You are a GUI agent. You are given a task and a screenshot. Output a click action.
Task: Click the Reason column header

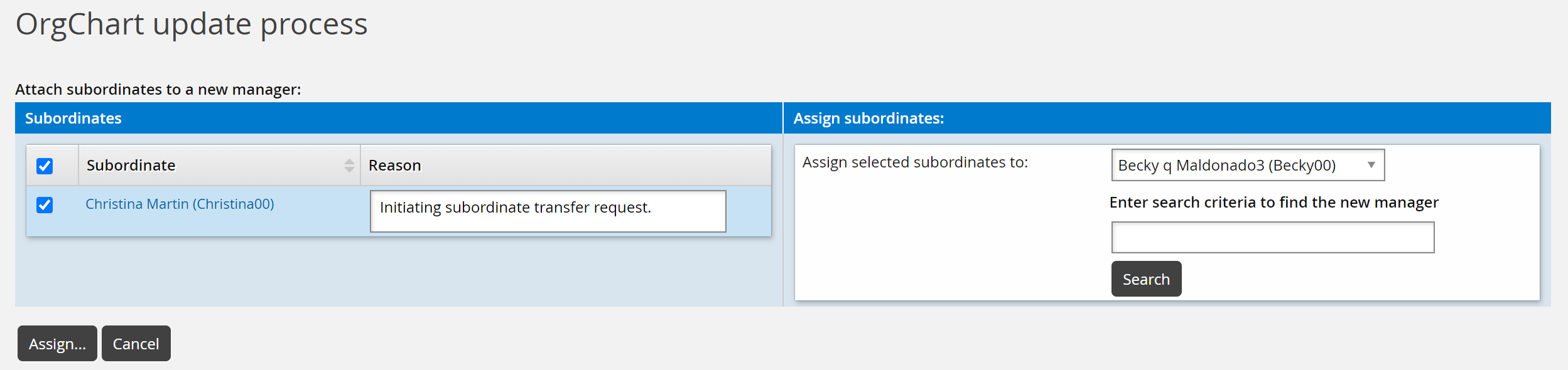click(395, 166)
